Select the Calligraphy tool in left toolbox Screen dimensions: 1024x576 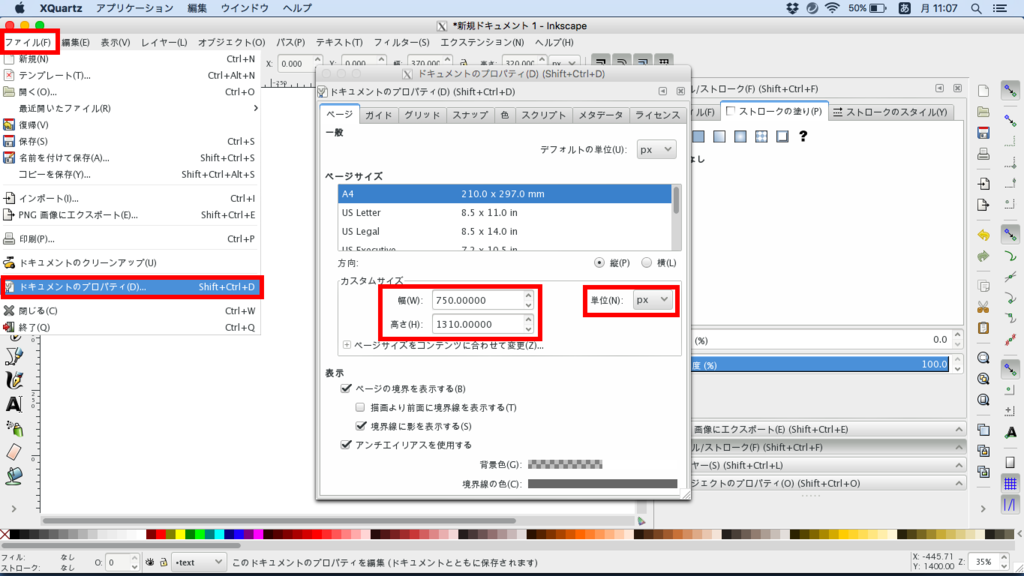(x=14, y=379)
